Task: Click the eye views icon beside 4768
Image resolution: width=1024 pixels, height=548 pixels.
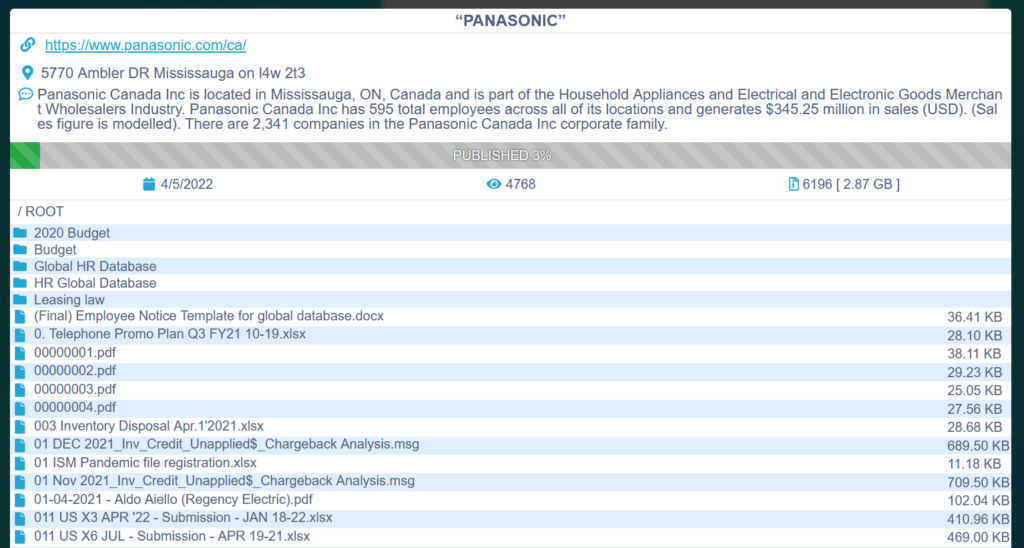Action: [493, 184]
